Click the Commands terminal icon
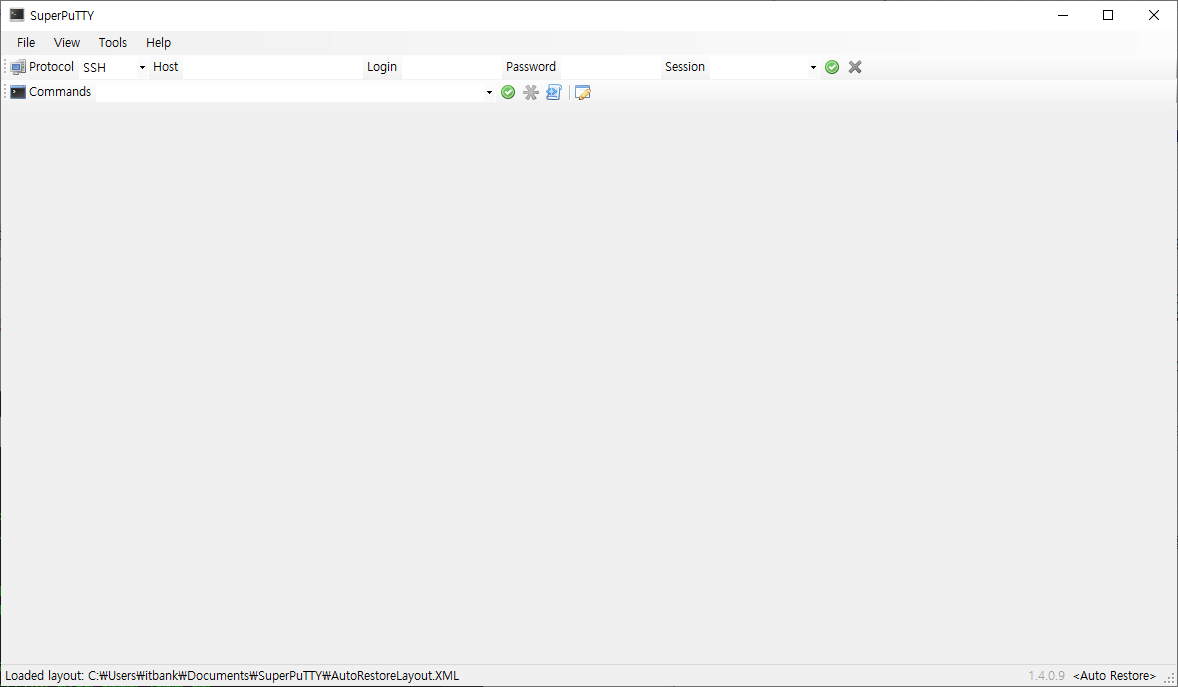The width and height of the screenshot is (1178, 687). (18, 92)
